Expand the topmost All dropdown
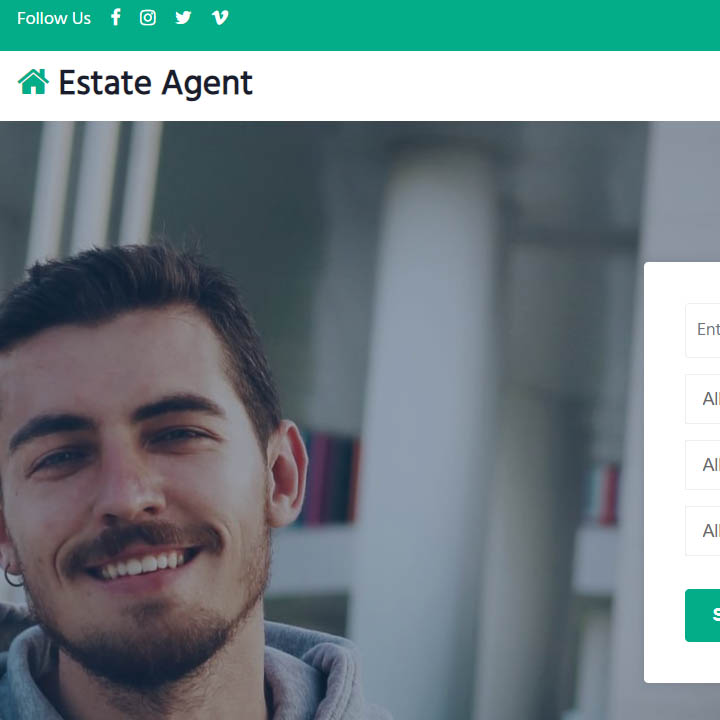720x720 pixels. point(703,399)
